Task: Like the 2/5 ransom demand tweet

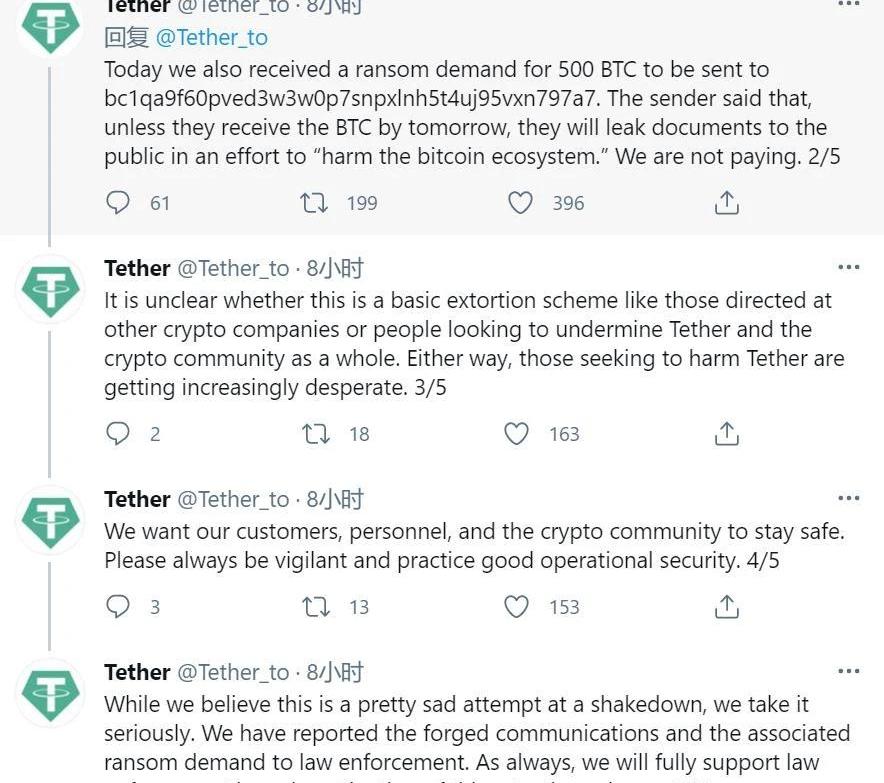Action: tap(520, 203)
